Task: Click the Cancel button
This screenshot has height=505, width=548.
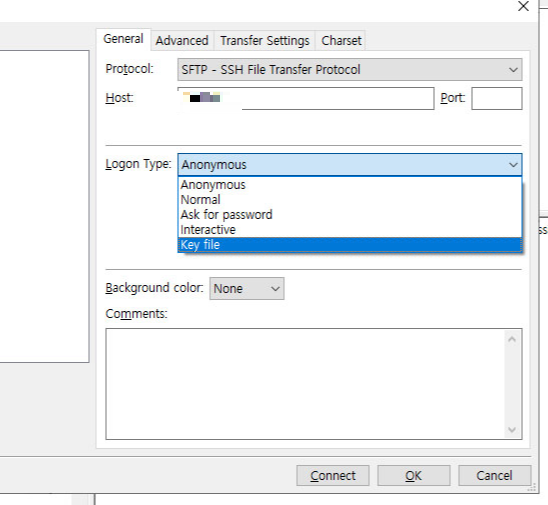Action: (x=495, y=476)
